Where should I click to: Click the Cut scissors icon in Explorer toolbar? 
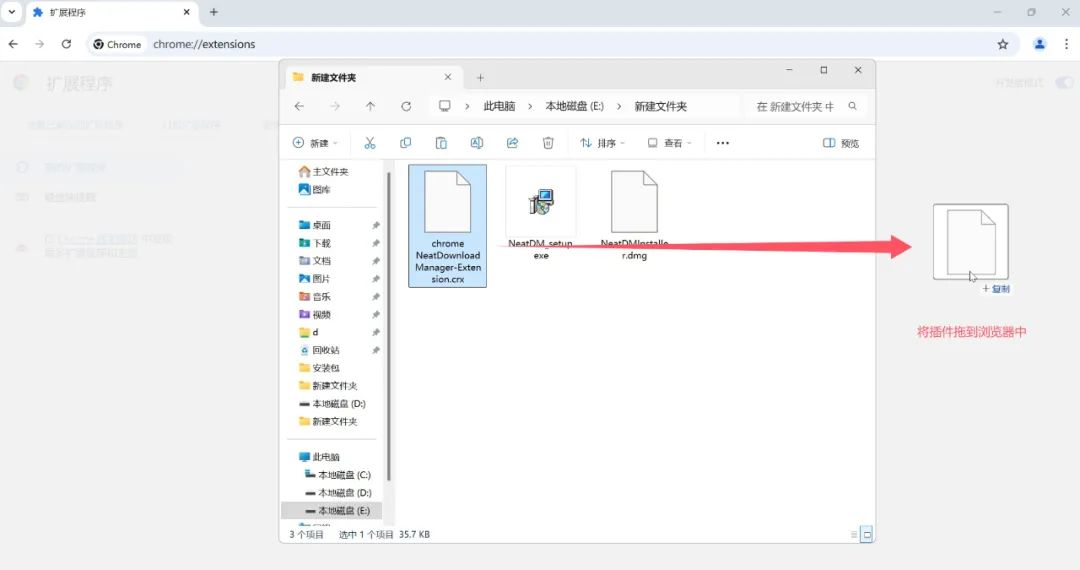370,143
